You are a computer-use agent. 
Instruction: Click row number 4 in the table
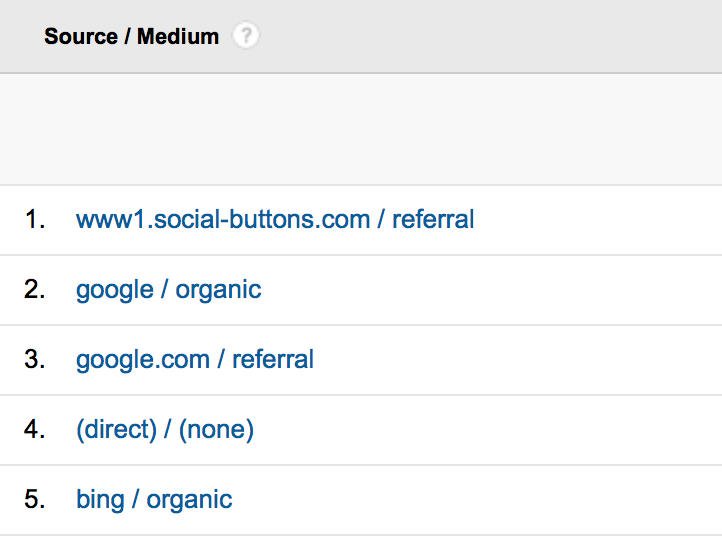click(35, 430)
